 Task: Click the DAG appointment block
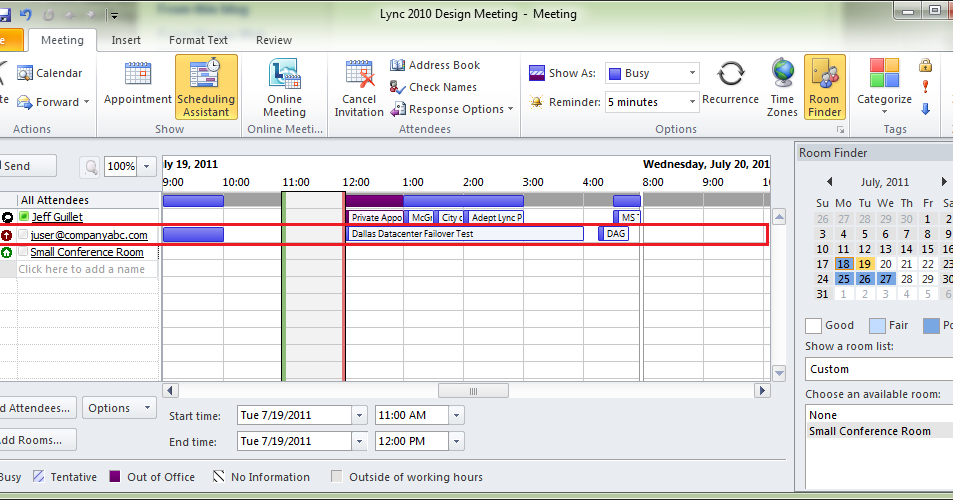pyautogui.click(x=613, y=234)
